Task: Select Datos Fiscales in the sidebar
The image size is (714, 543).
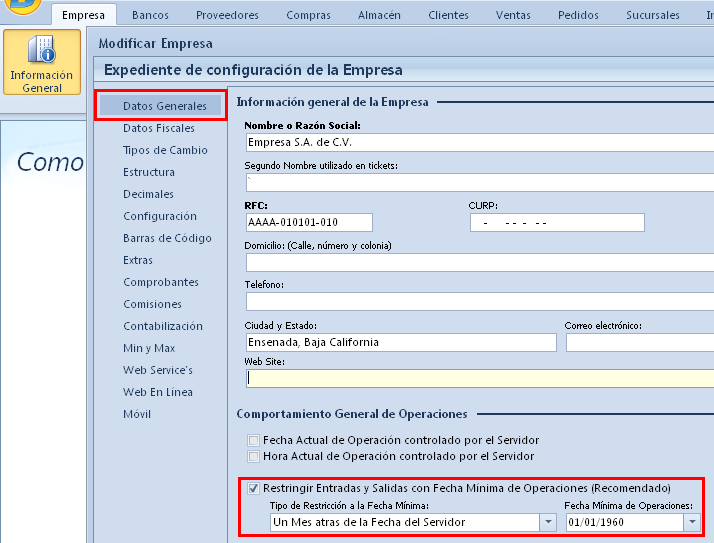Action: (159, 128)
